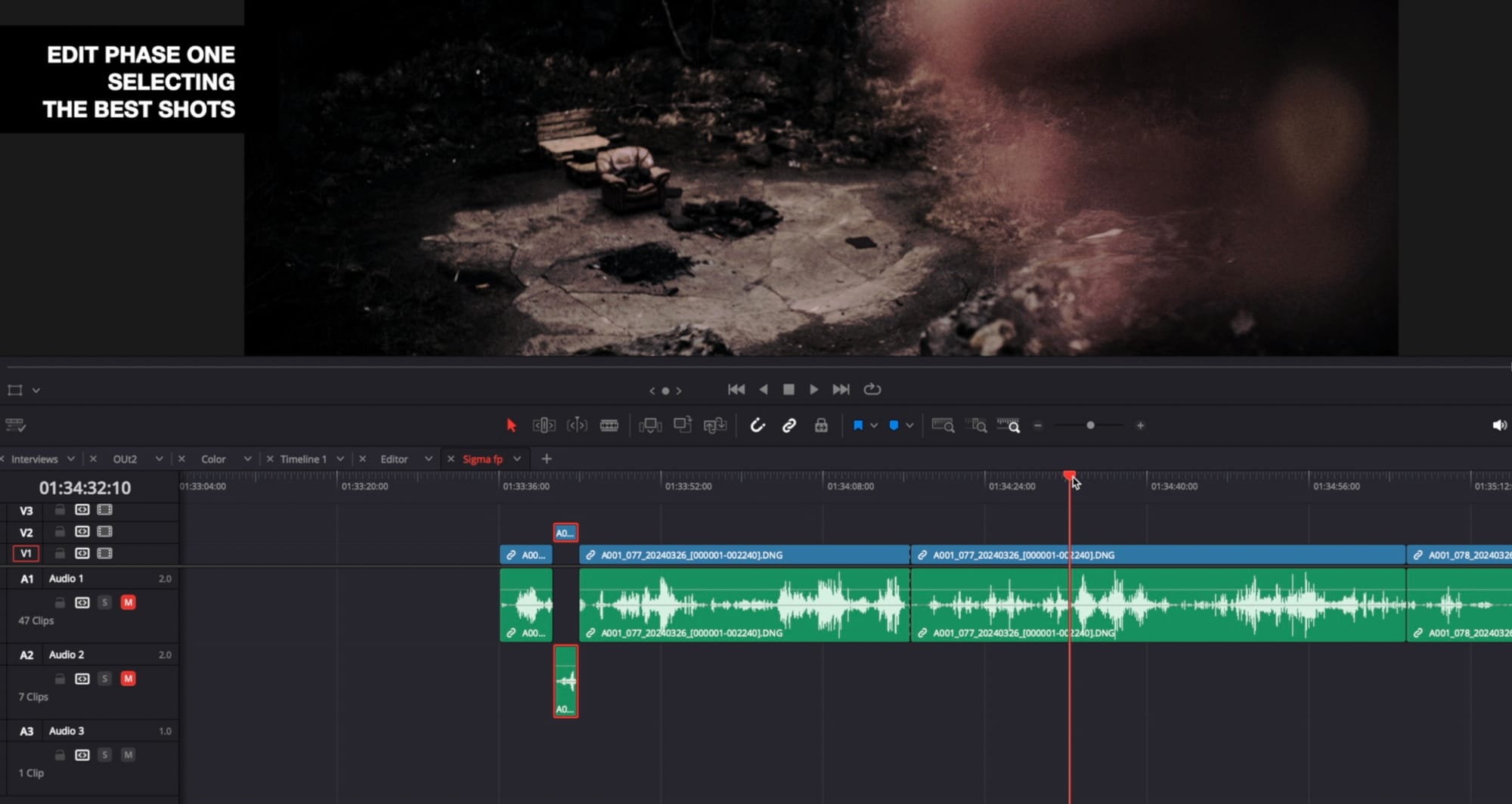Image resolution: width=1512 pixels, height=804 pixels.
Task: Open the Interviews tab dropdown arrow
Action: (x=71, y=459)
